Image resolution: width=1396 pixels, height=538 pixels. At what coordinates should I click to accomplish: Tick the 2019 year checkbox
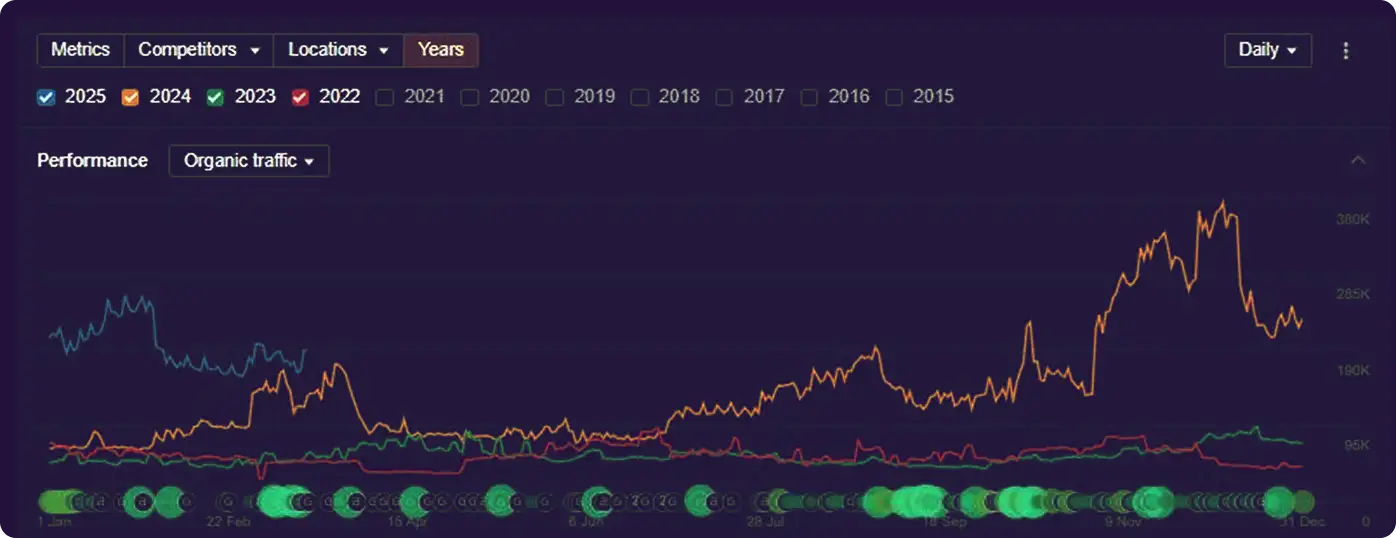click(x=555, y=97)
